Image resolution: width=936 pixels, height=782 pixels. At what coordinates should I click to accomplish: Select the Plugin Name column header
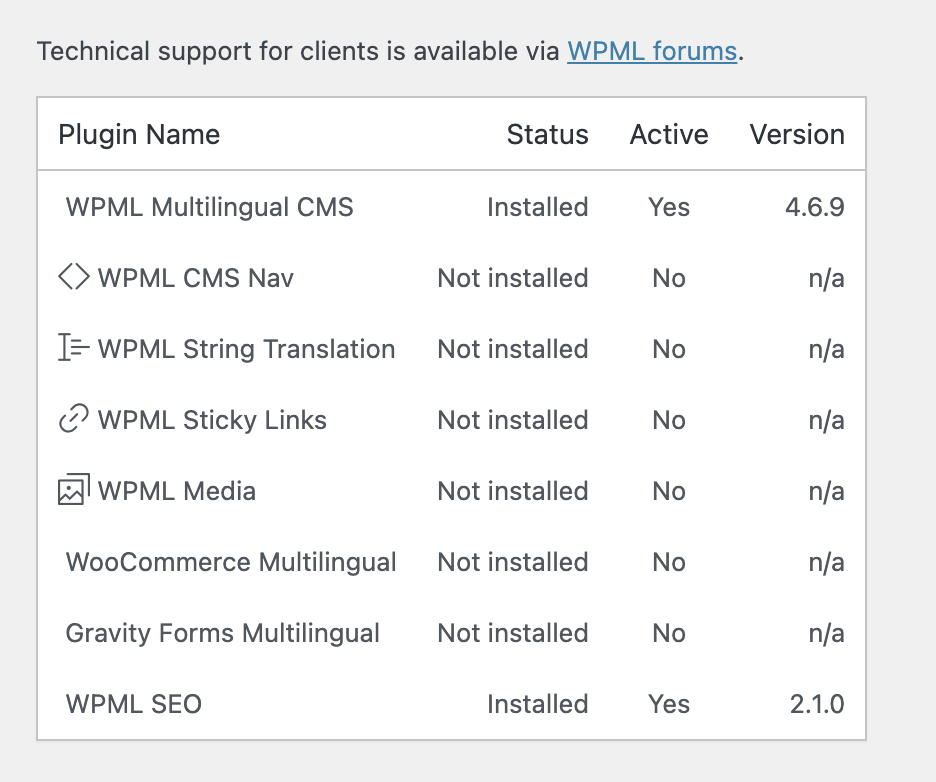(x=139, y=134)
